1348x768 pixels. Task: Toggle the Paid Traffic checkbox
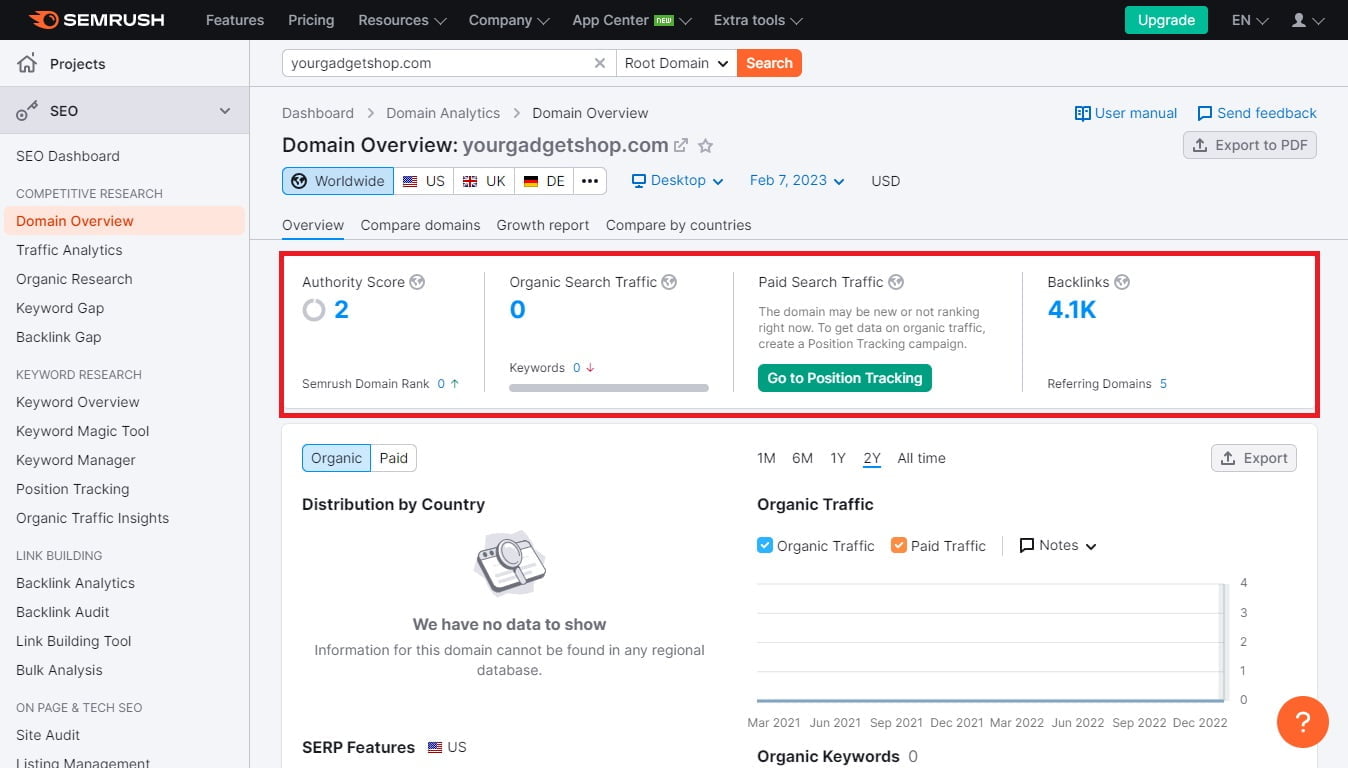(x=899, y=545)
